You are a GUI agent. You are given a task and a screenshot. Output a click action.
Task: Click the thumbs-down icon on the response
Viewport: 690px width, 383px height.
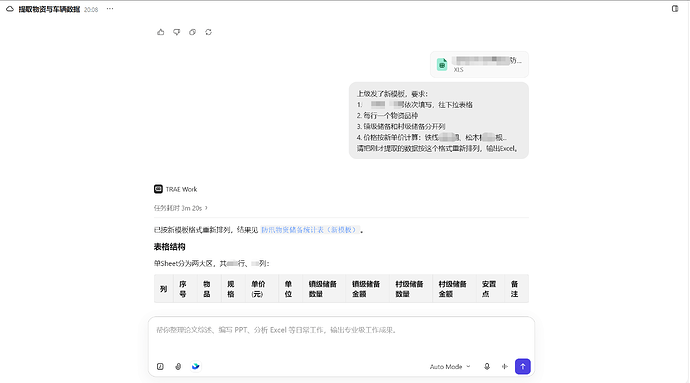[176, 32]
